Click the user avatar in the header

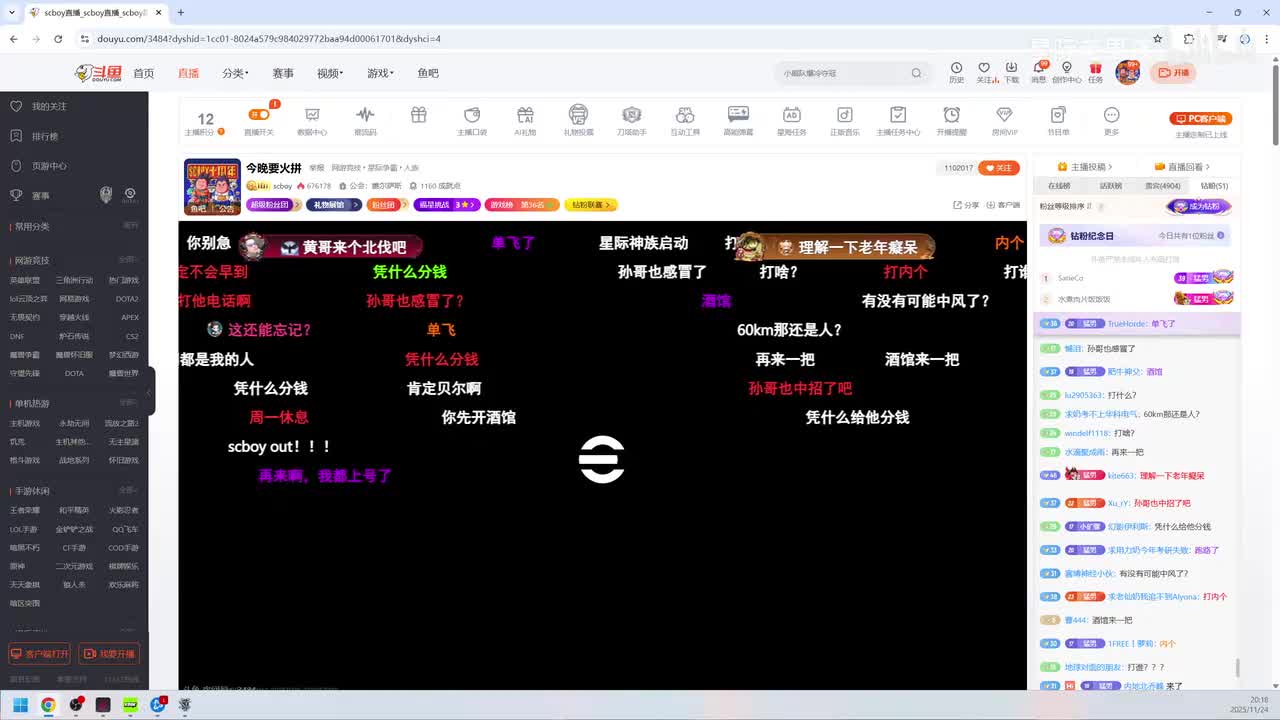point(1128,72)
